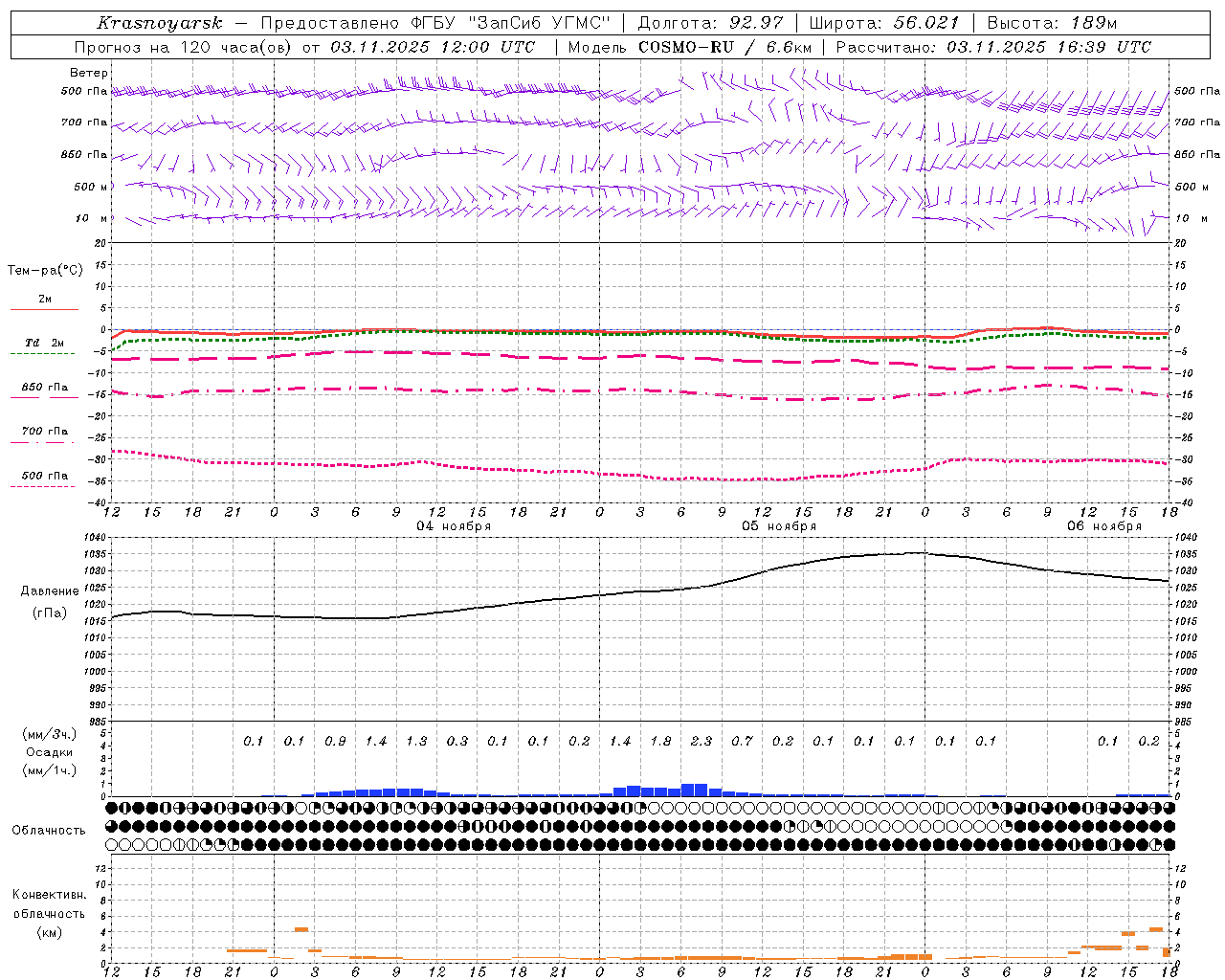The image size is (1225, 980).
Task: Select the '(км)' convective height unit
Action: (49, 932)
